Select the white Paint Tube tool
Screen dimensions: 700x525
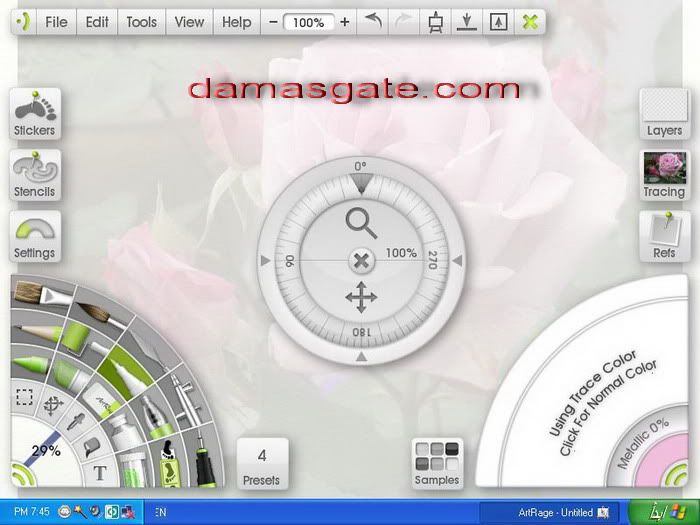click(125, 431)
